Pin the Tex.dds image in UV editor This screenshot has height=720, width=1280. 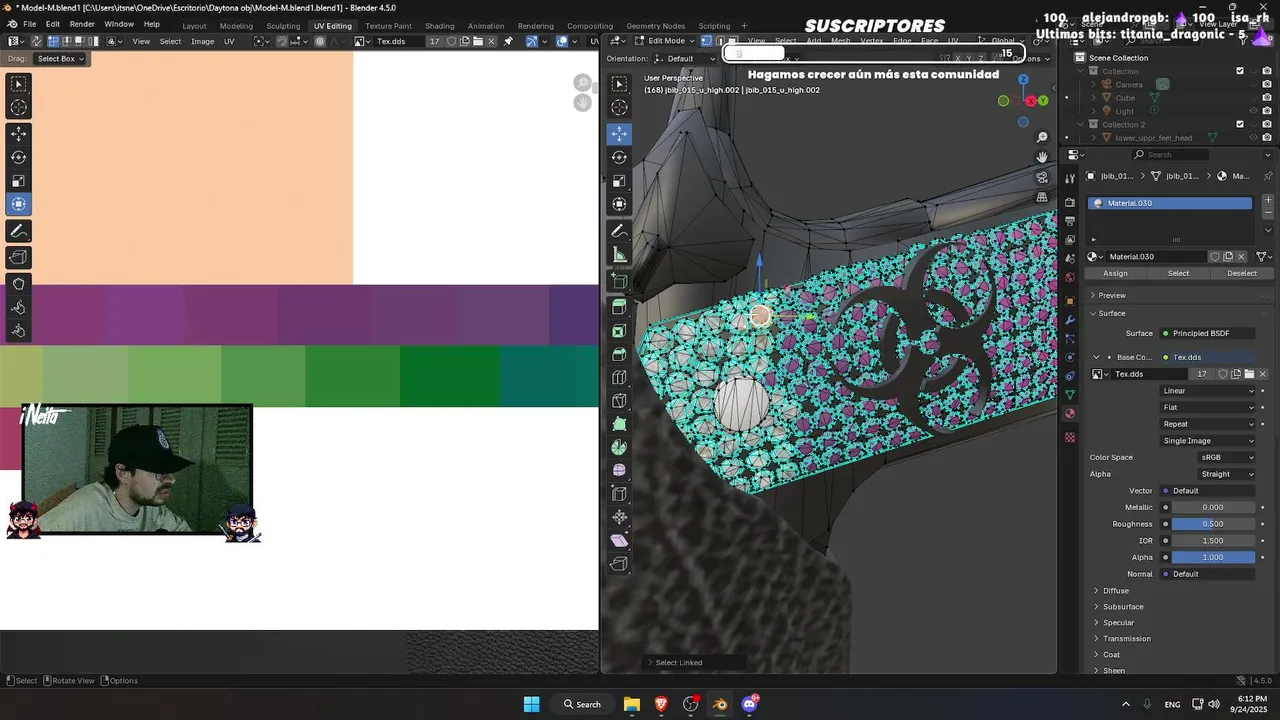click(x=508, y=41)
